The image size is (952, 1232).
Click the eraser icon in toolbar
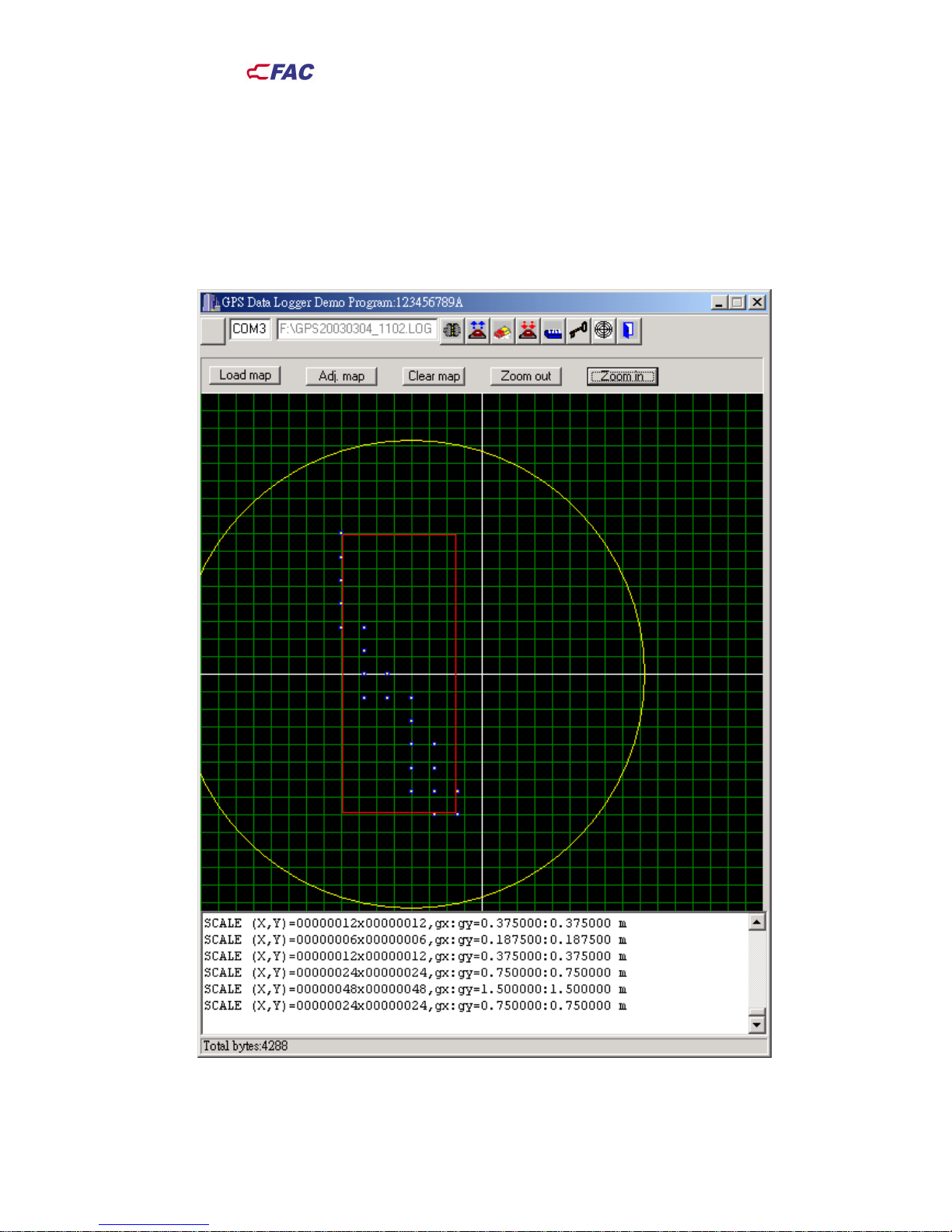coord(503,330)
